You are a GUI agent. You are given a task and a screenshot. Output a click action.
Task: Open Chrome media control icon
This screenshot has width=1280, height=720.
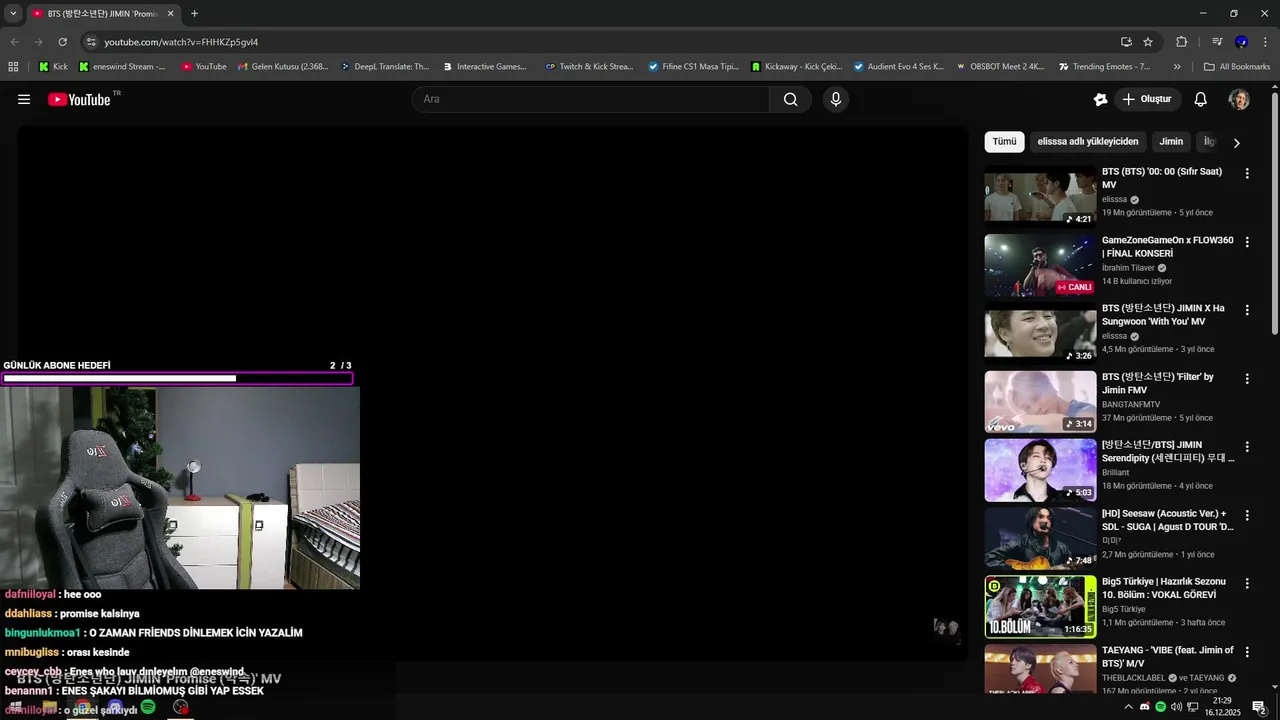click(1217, 42)
